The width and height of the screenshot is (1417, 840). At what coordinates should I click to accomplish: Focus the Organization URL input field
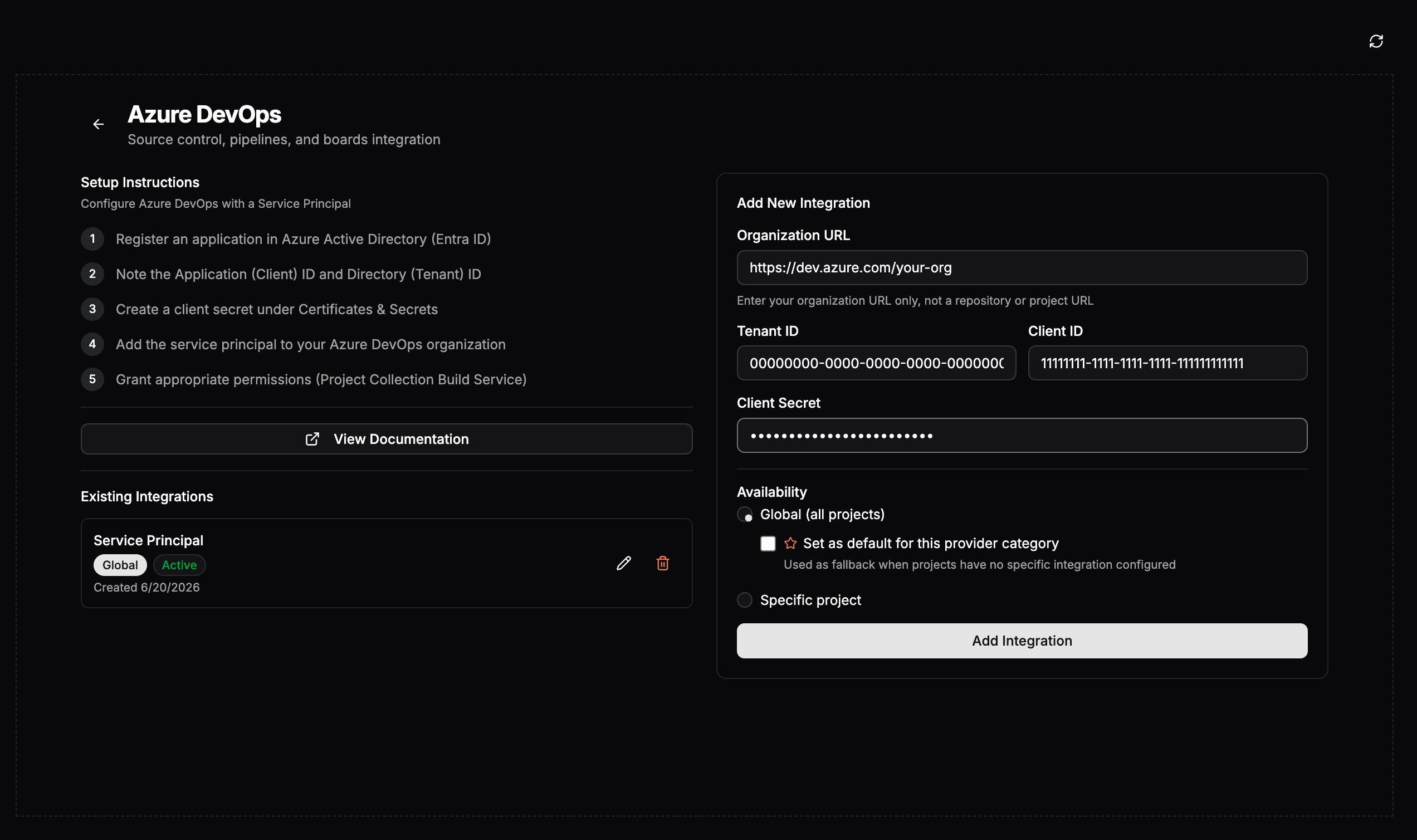click(x=1022, y=268)
